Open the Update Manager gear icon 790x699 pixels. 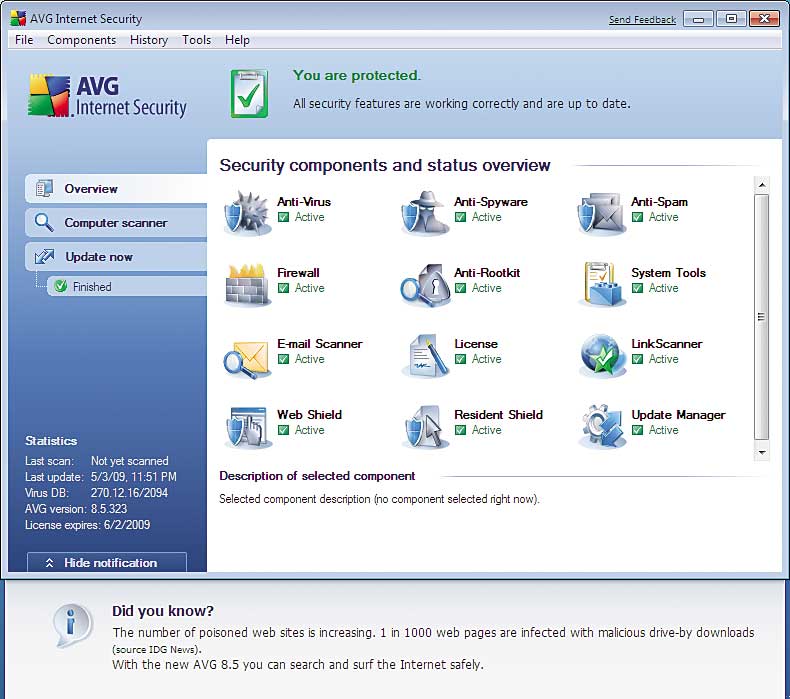(x=602, y=427)
